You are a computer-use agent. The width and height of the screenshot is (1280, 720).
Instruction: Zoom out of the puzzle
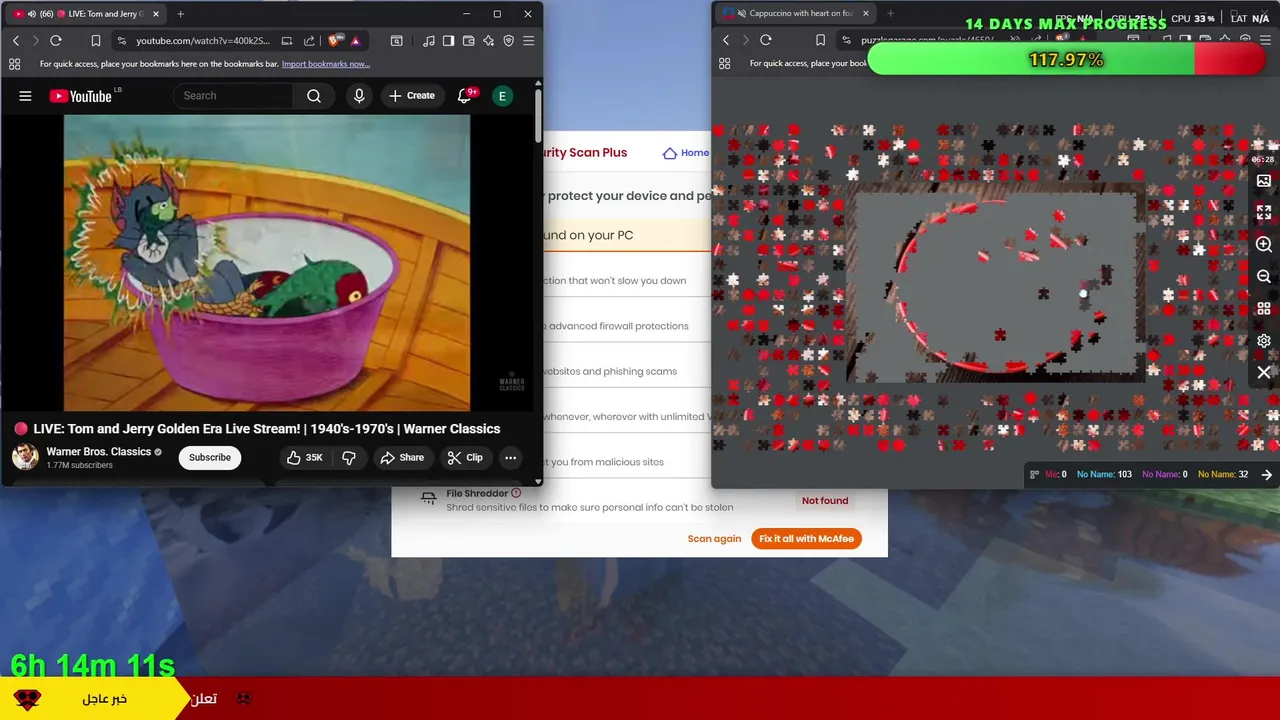pos(1264,277)
